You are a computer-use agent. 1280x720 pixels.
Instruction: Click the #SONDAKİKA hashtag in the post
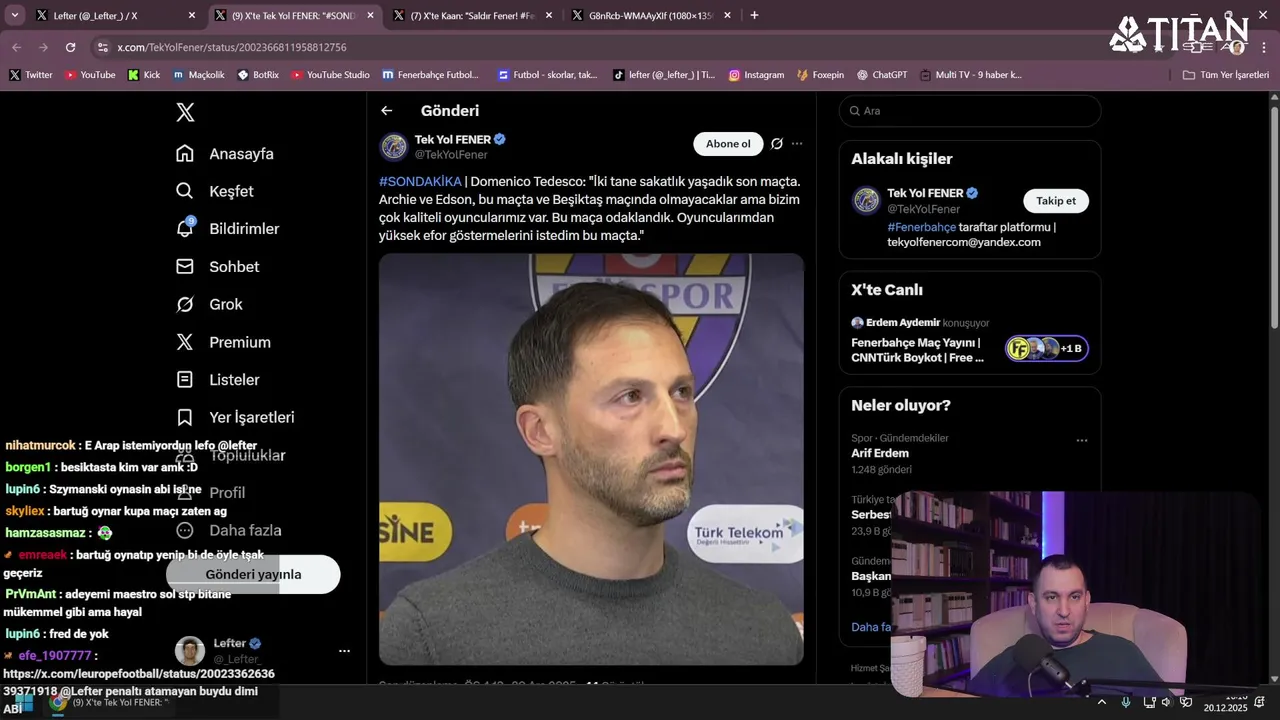(x=420, y=181)
